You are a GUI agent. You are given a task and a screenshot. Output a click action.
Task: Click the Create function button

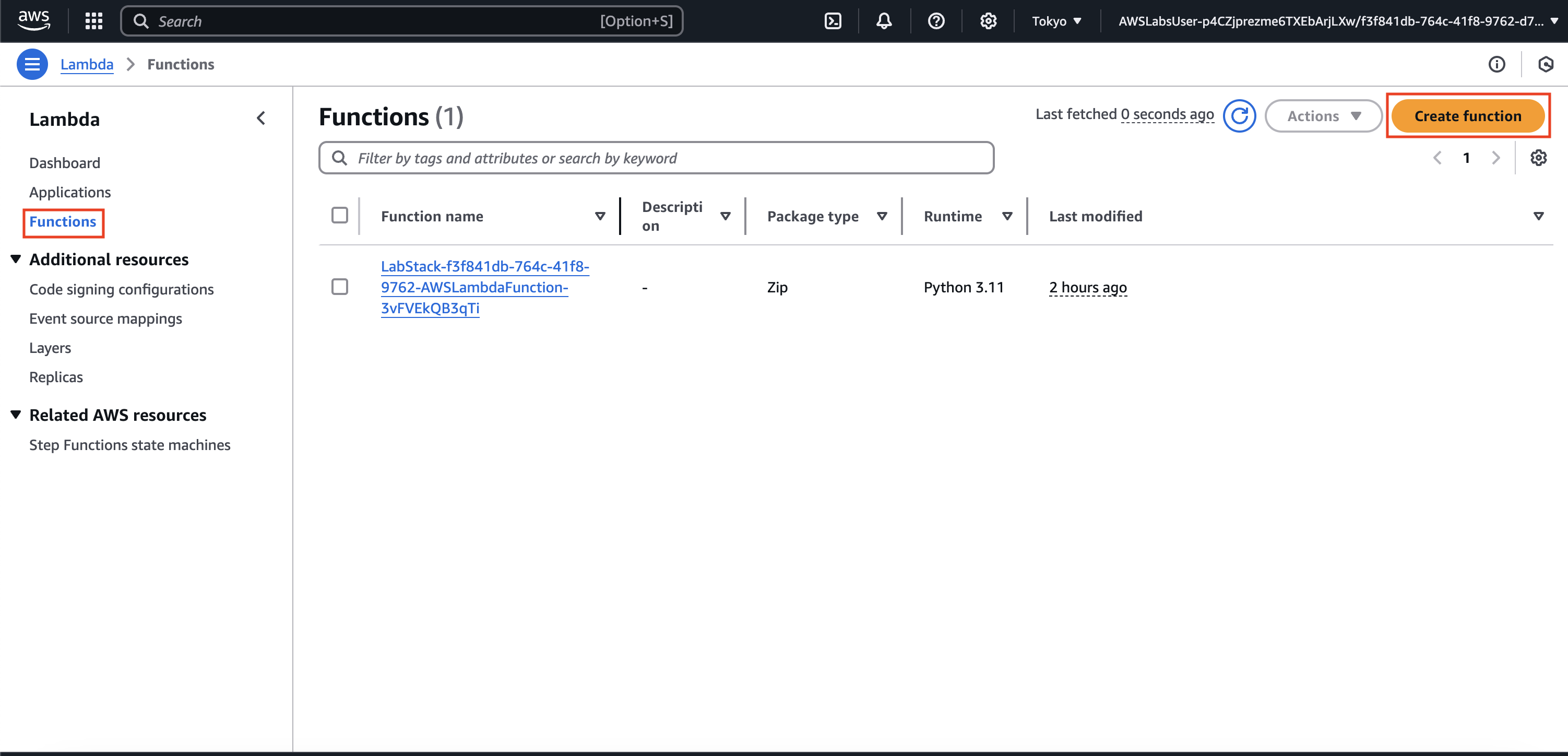[x=1467, y=116]
